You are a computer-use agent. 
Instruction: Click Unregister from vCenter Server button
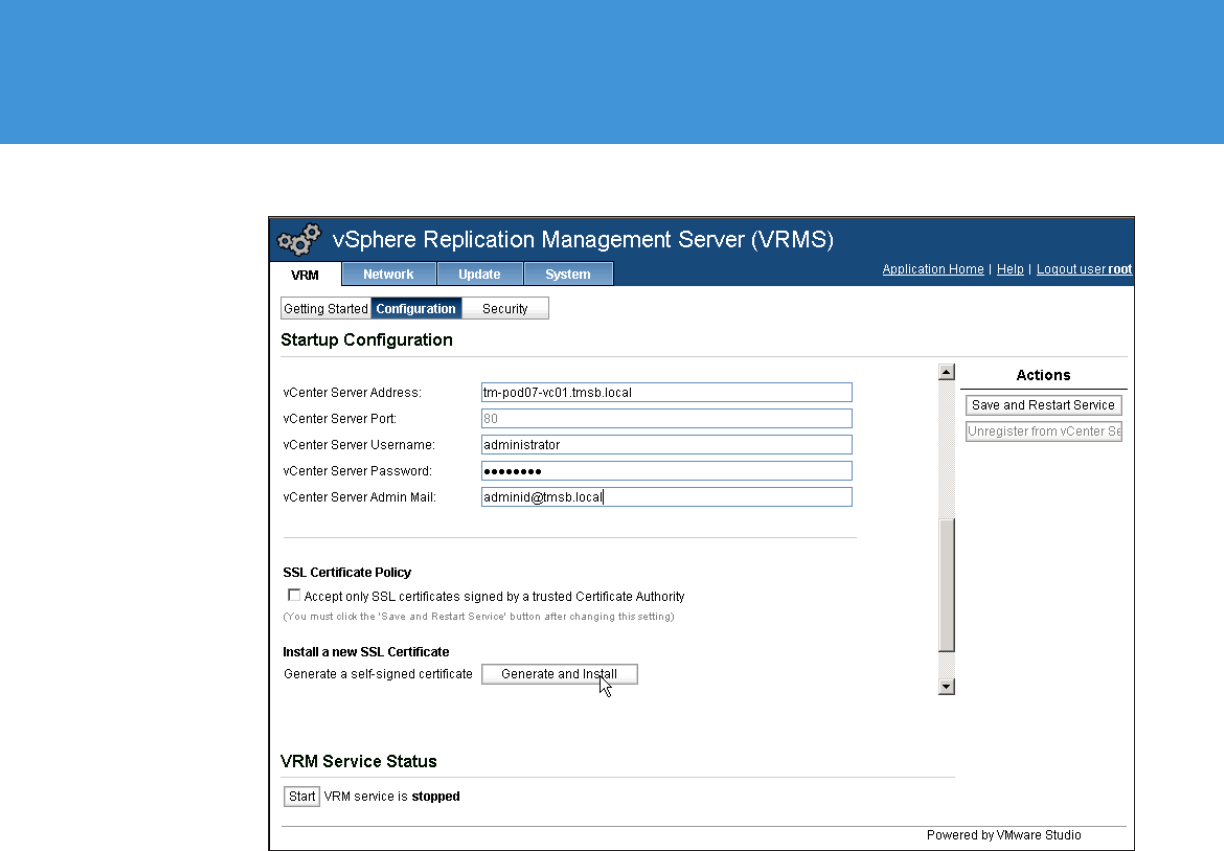(1043, 432)
